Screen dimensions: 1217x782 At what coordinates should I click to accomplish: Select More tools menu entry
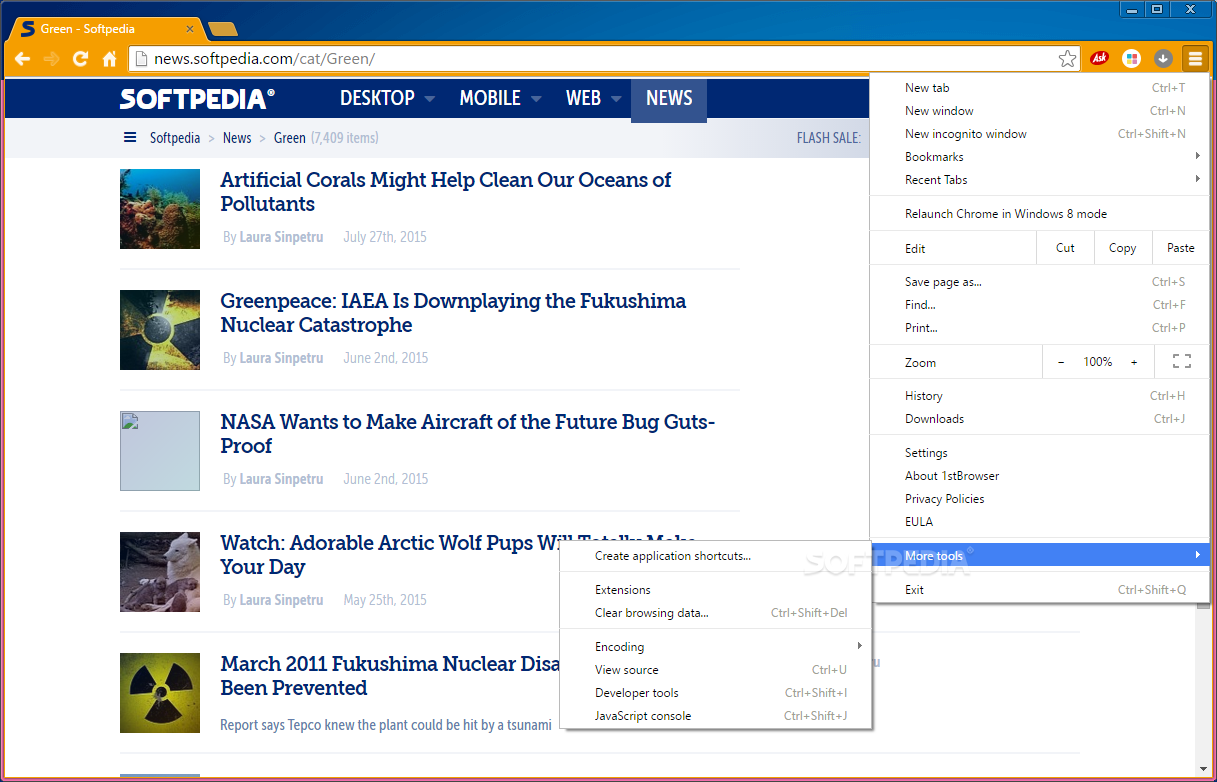1040,555
